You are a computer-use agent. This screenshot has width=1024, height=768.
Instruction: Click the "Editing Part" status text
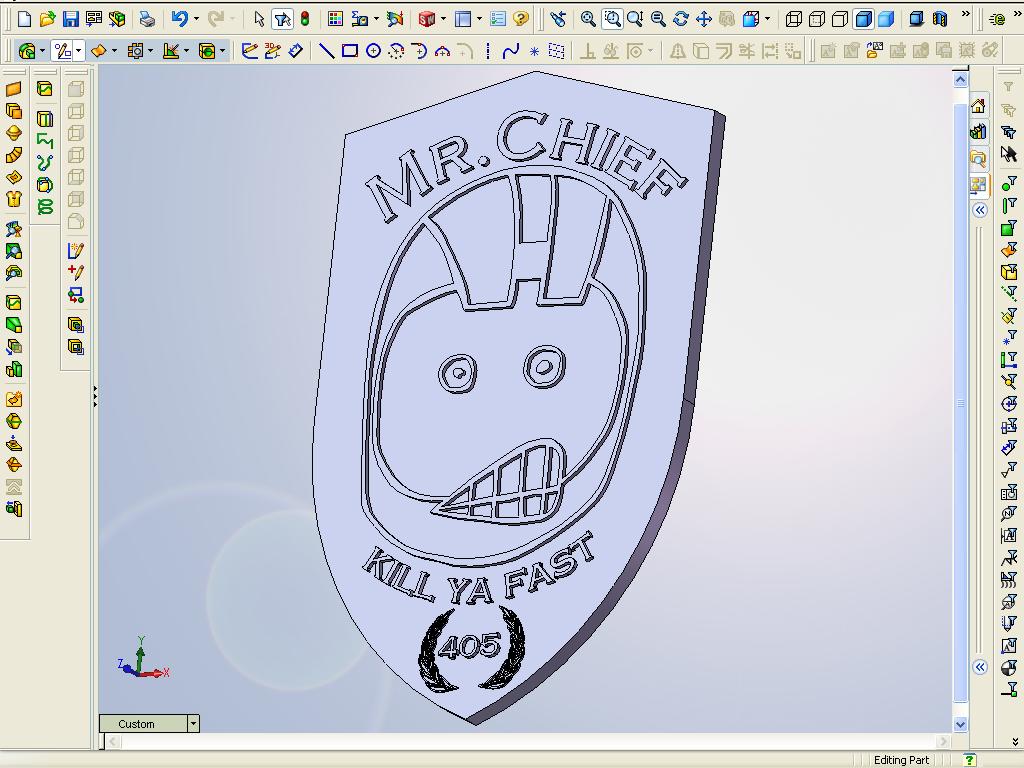coord(901,760)
